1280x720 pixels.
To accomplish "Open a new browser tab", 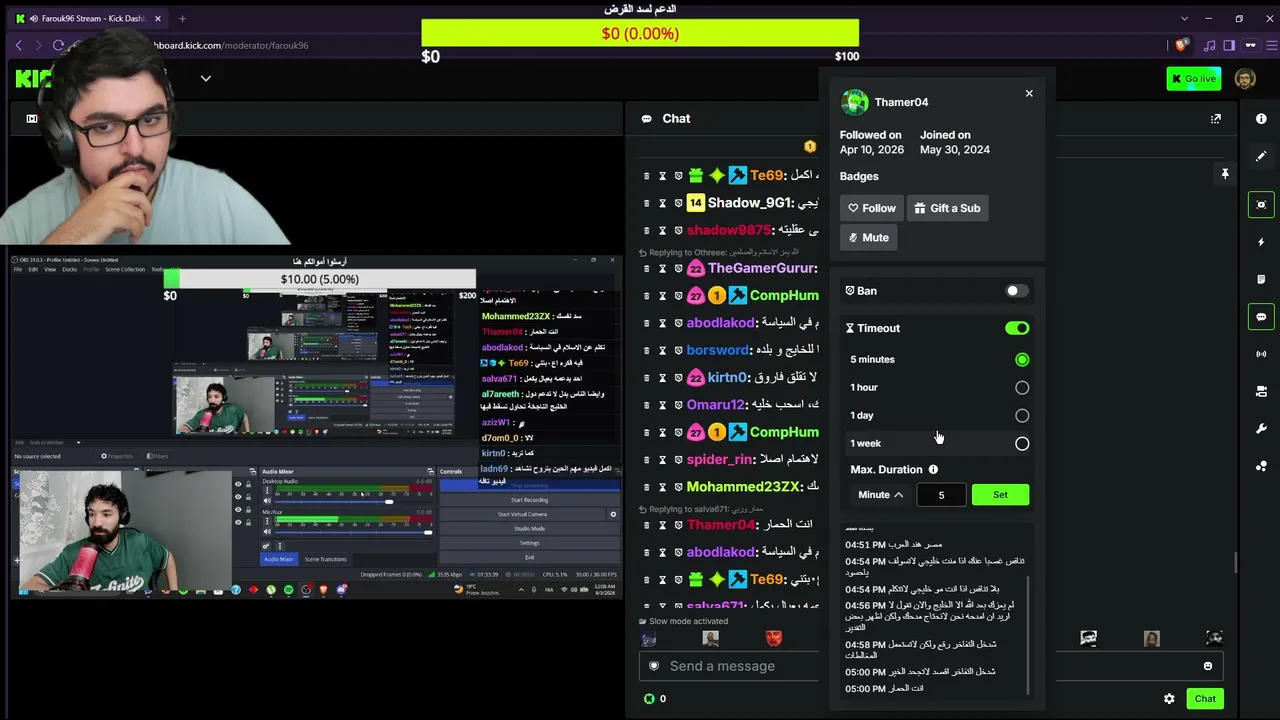I will pyautogui.click(x=182, y=18).
